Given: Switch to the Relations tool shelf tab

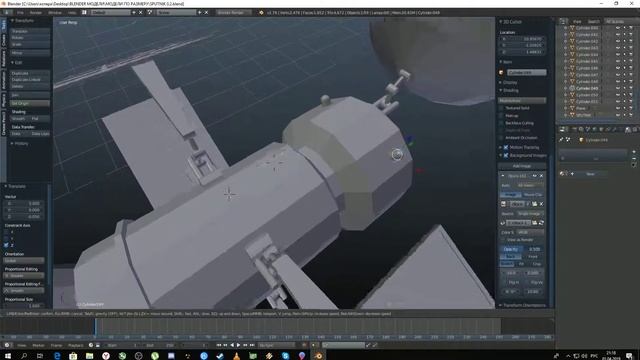Looking at the screenshot, I should pyautogui.click(x=4, y=59).
